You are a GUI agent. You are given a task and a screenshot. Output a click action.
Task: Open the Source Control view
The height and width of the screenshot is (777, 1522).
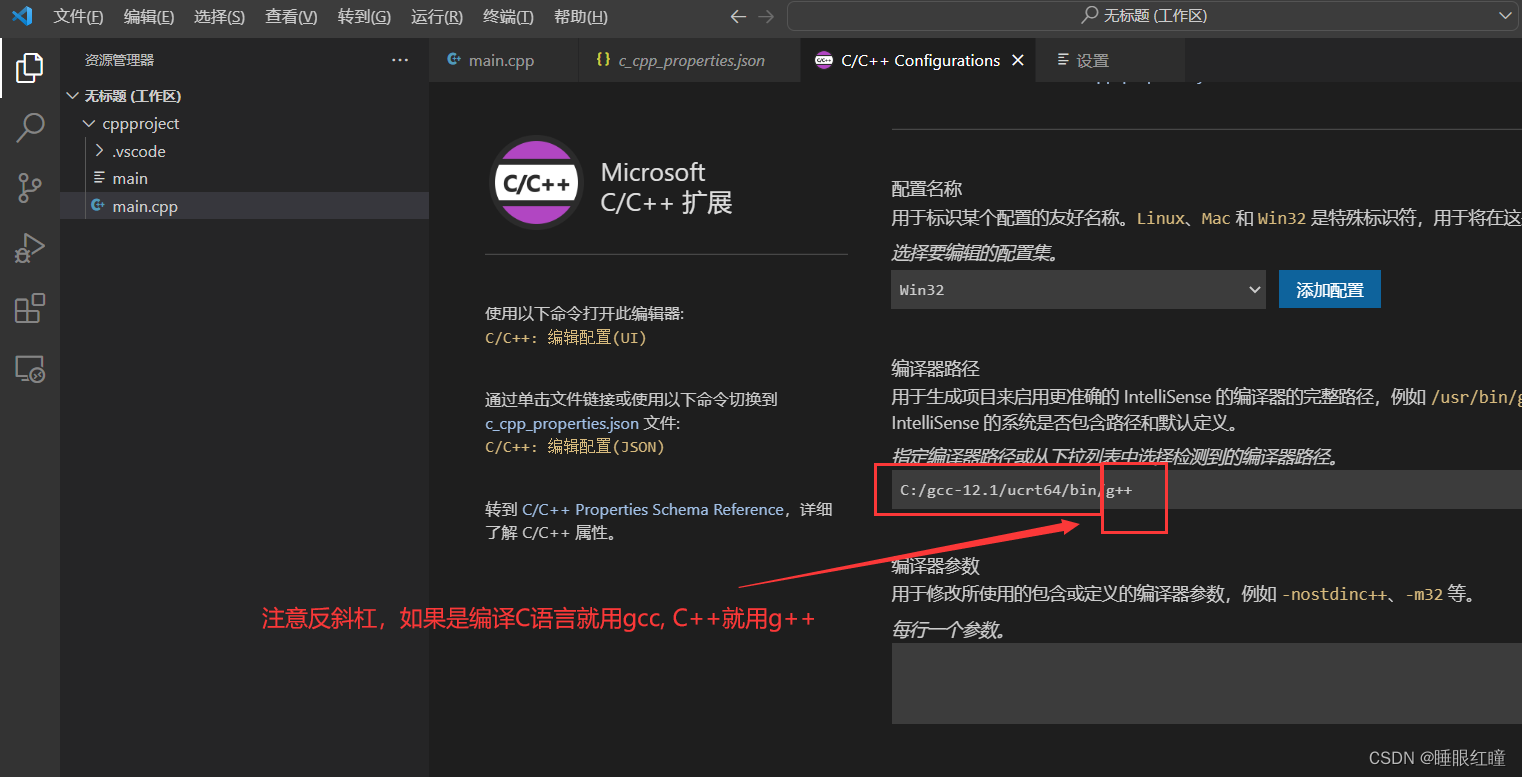(x=29, y=188)
